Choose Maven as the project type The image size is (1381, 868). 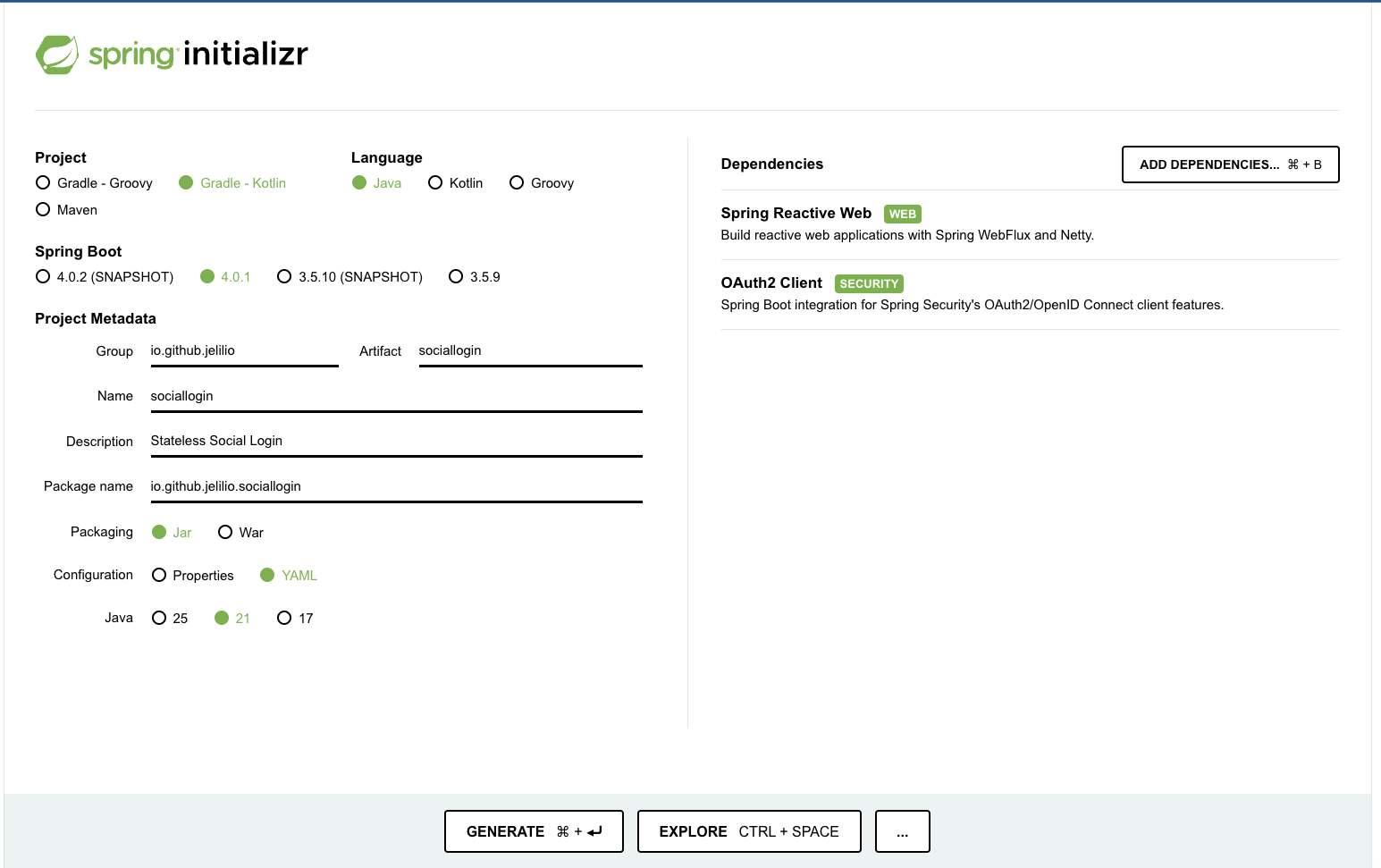point(66,210)
